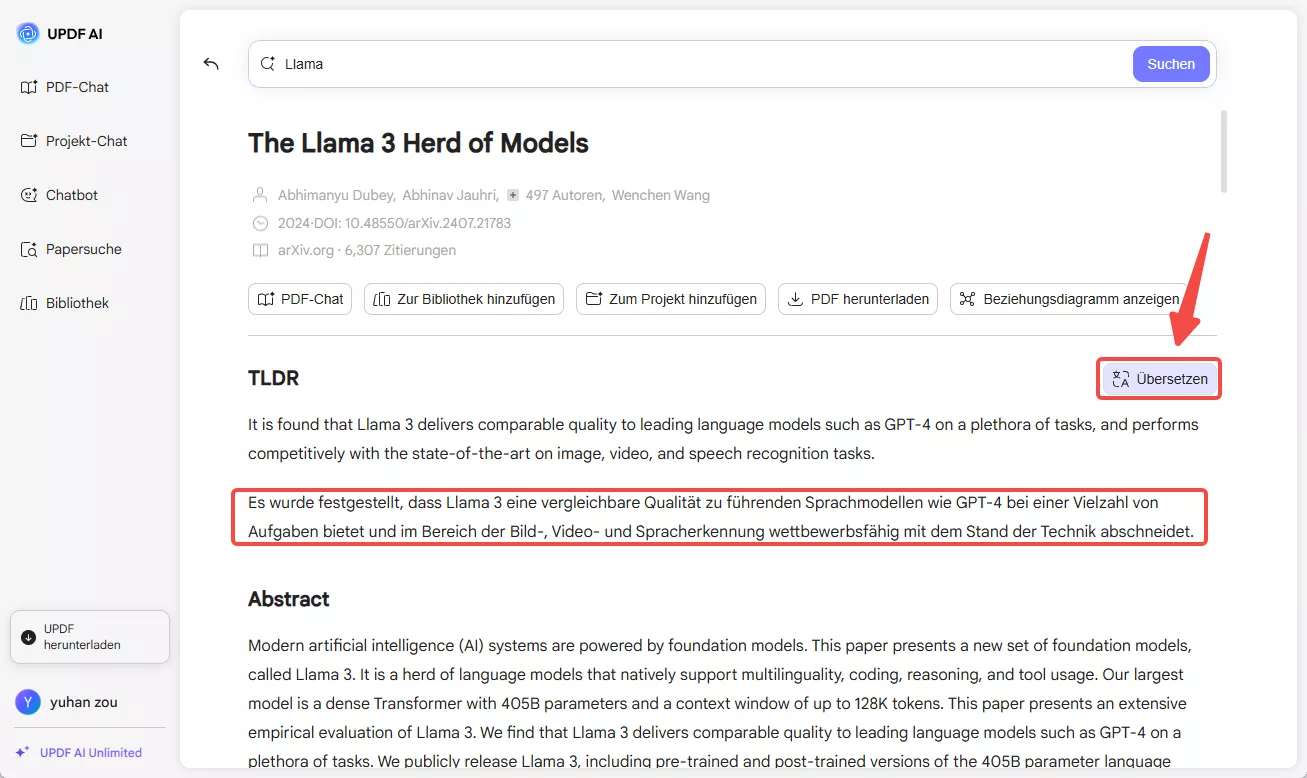Click the authors person icon

260,195
